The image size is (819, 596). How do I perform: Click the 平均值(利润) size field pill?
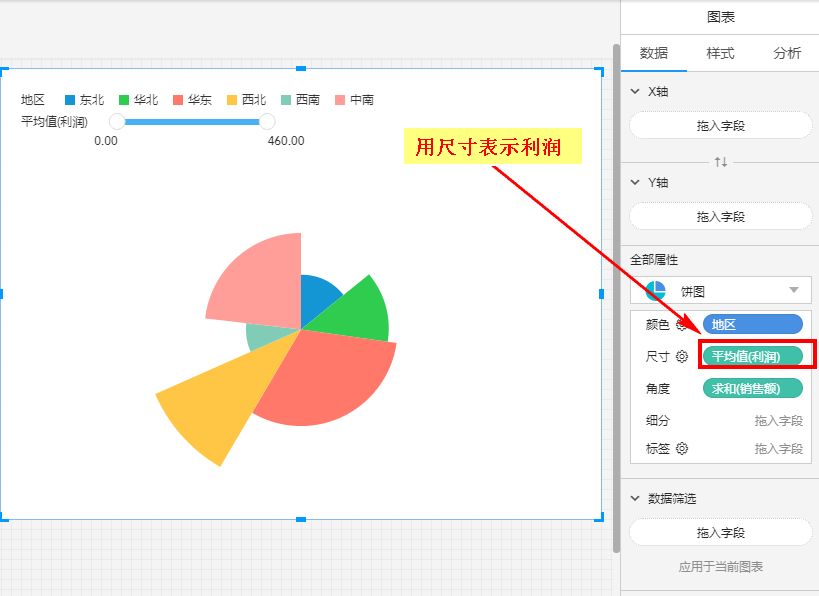pyautogui.click(x=752, y=357)
